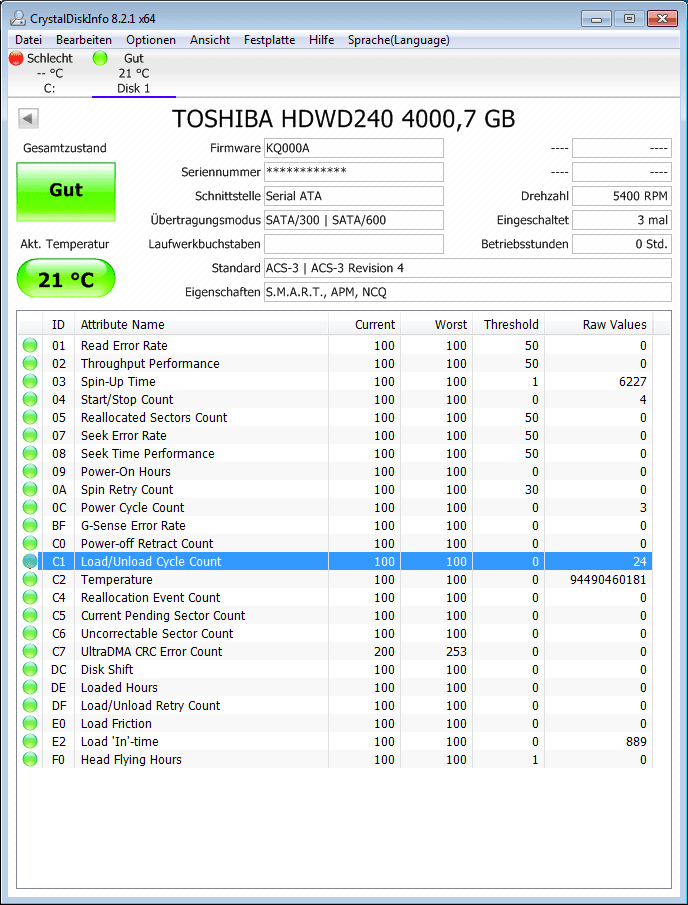Click the status icon beside UltraDMA CRC Error Count
The width and height of the screenshot is (688, 905).
(x=30, y=652)
